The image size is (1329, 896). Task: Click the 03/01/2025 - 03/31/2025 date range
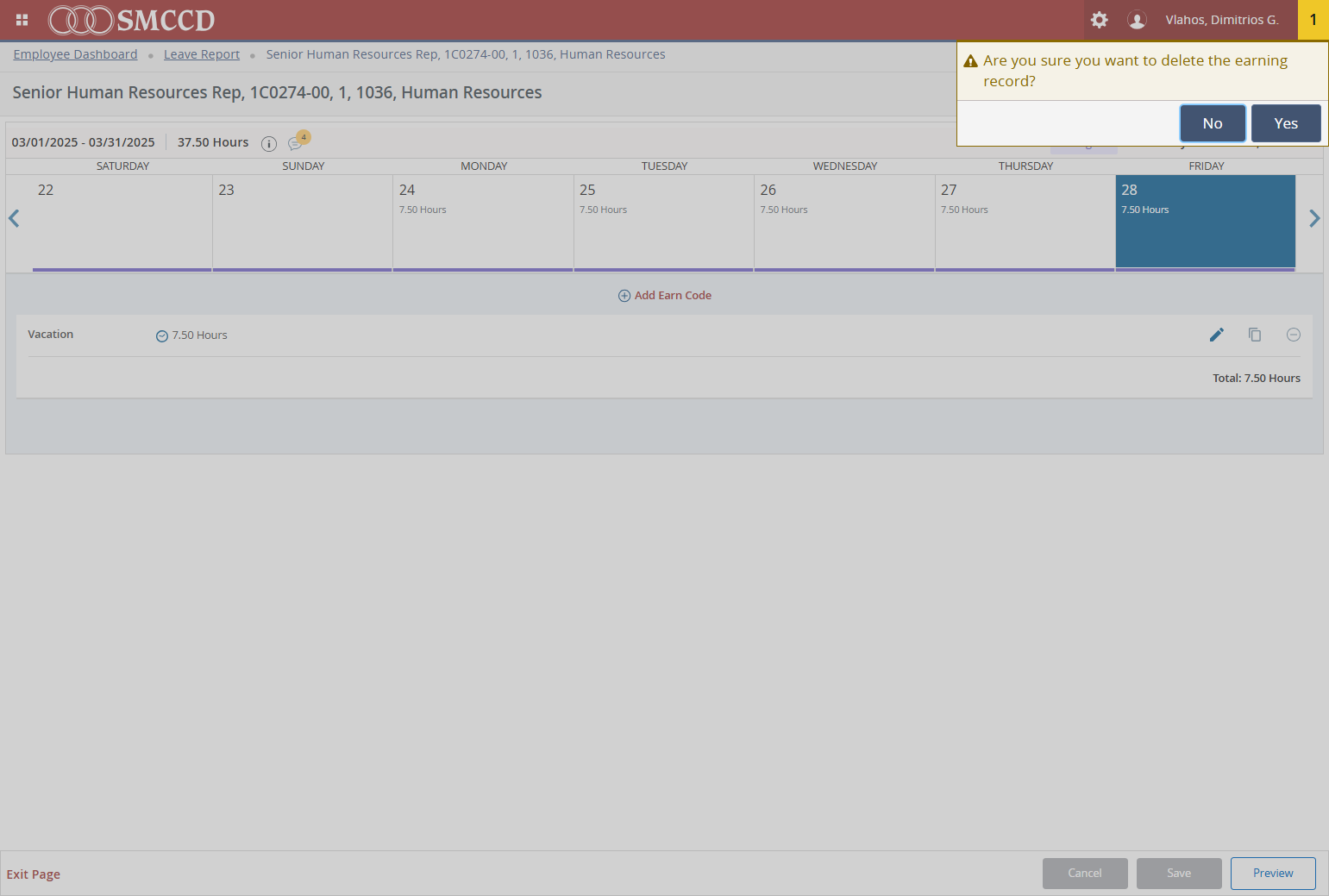click(84, 142)
